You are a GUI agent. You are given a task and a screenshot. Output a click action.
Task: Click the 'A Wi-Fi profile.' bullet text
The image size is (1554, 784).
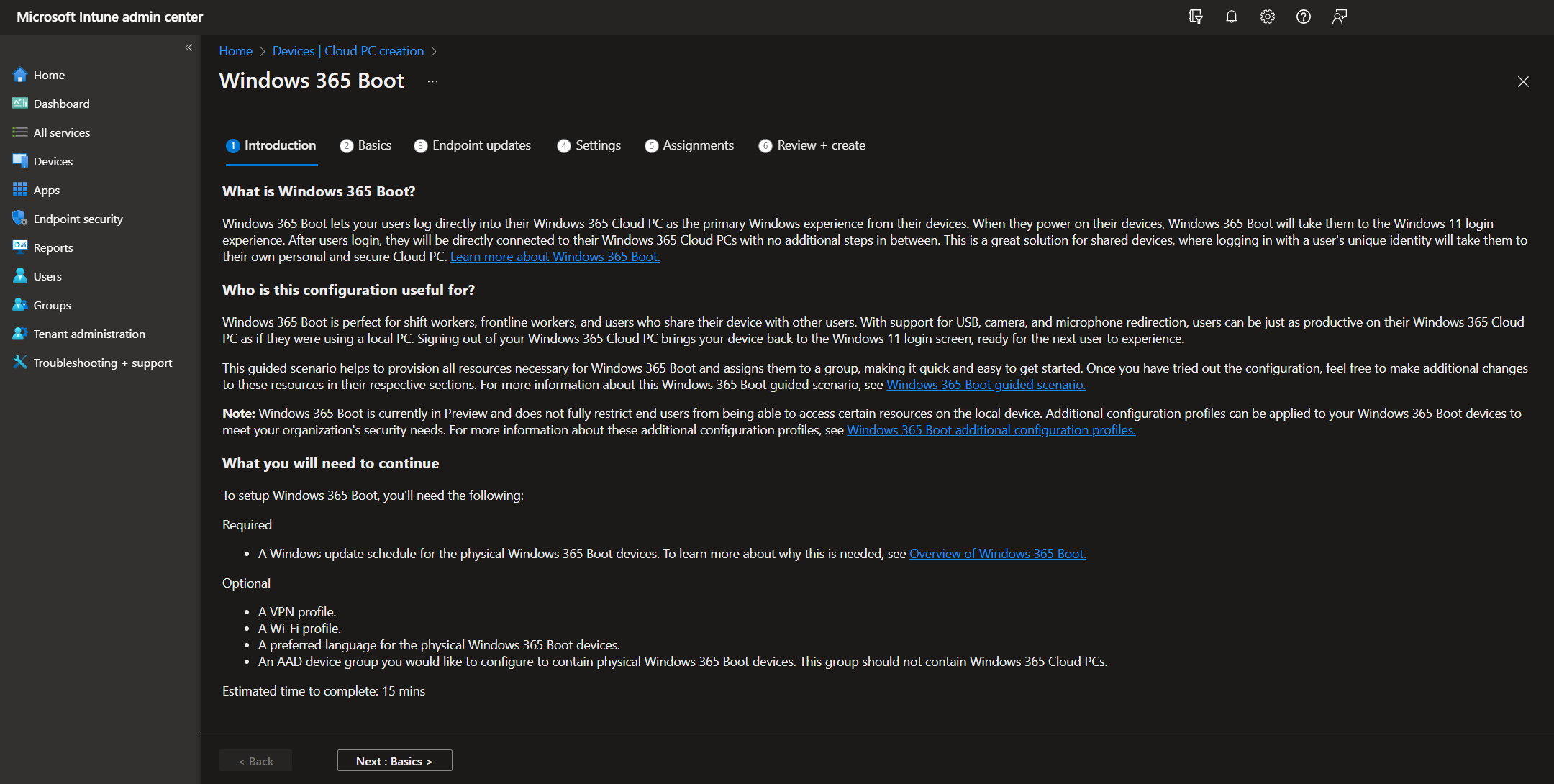tap(299, 629)
